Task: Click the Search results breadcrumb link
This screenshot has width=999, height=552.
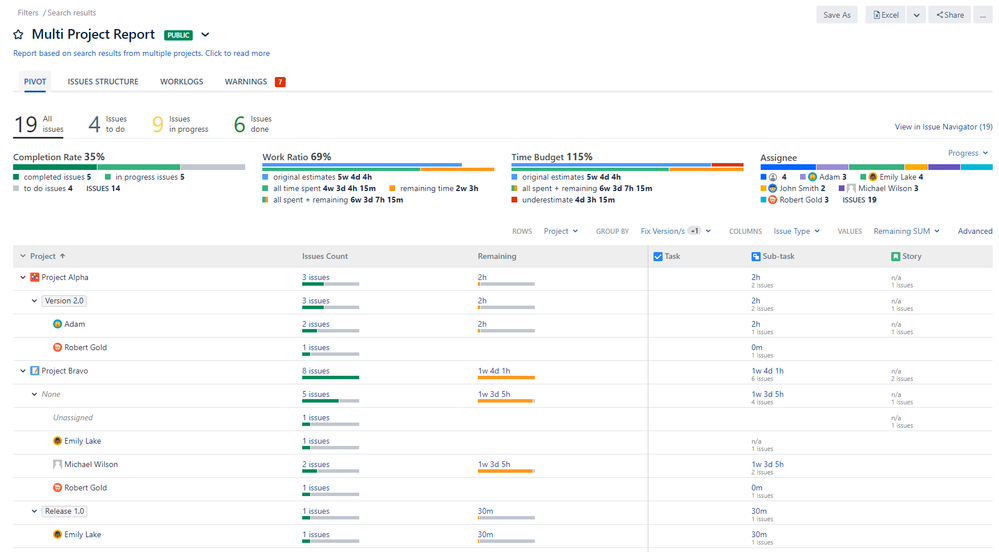Action: point(71,13)
